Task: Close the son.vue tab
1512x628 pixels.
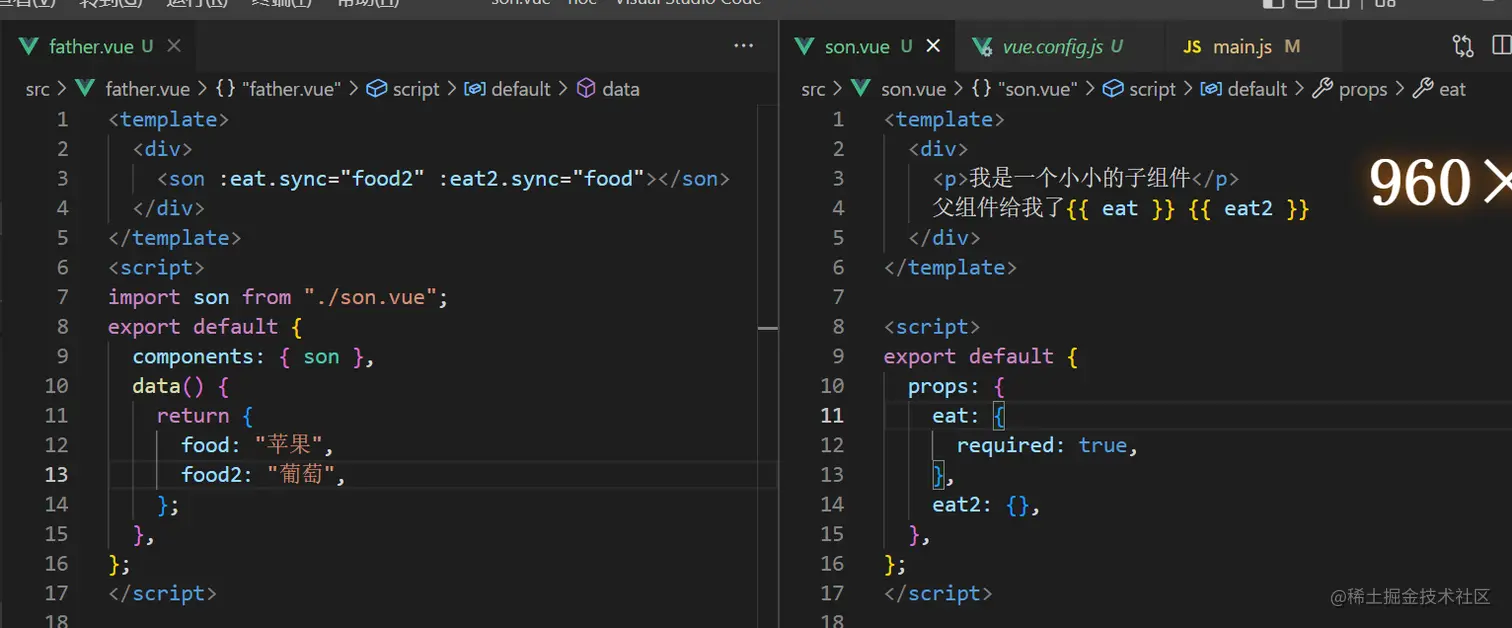Action: tap(933, 46)
